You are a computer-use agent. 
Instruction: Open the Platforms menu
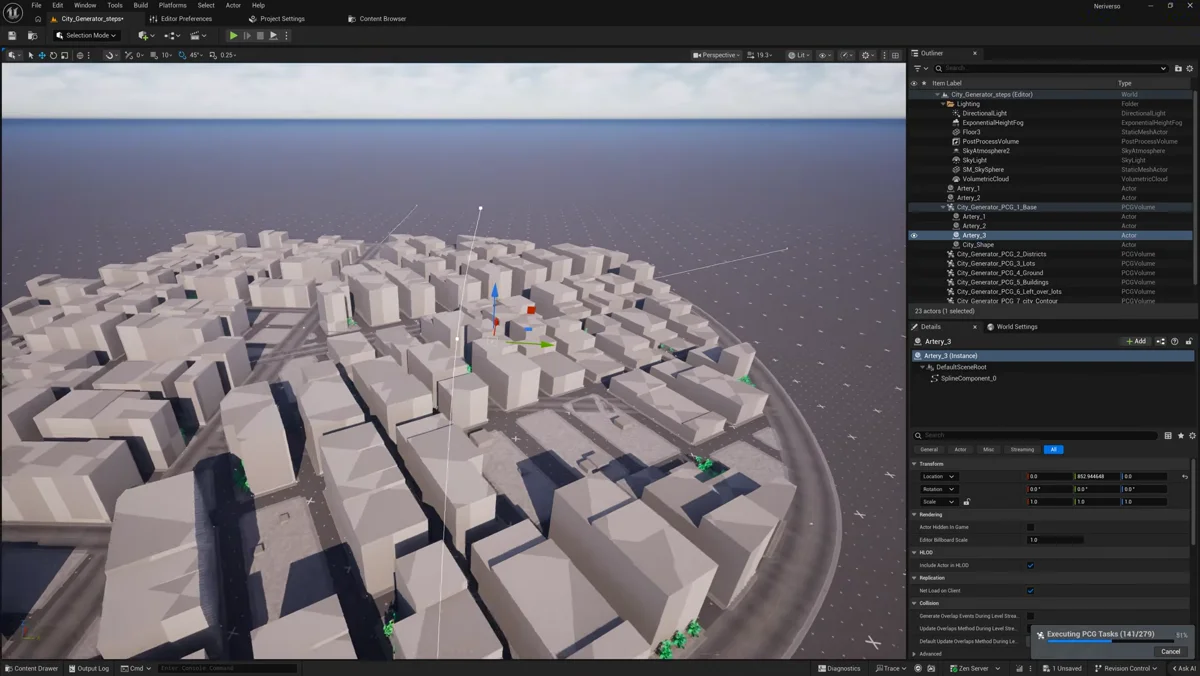click(x=173, y=5)
